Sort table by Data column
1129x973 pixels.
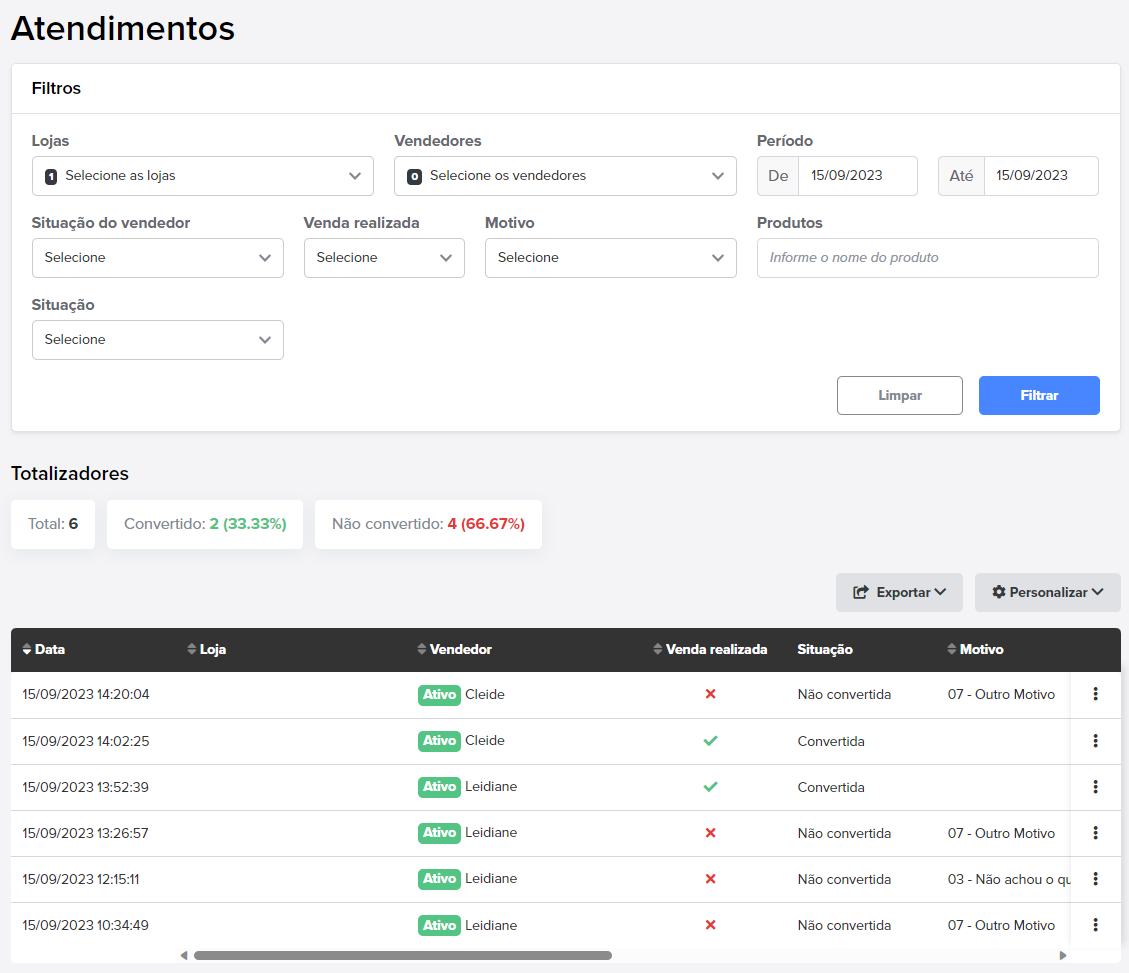click(43, 649)
